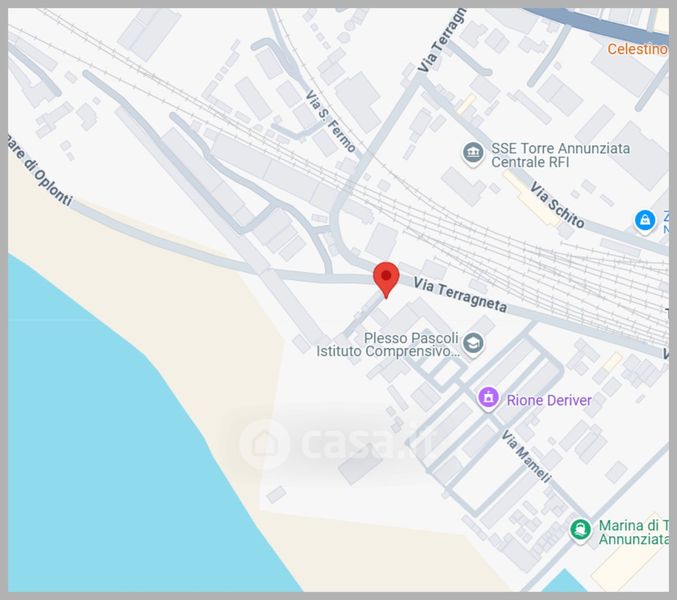This screenshot has height=600, width=677.
Task: Click the blue shopping bag icon
Action: pyautogui.click(x=645, y=221)
